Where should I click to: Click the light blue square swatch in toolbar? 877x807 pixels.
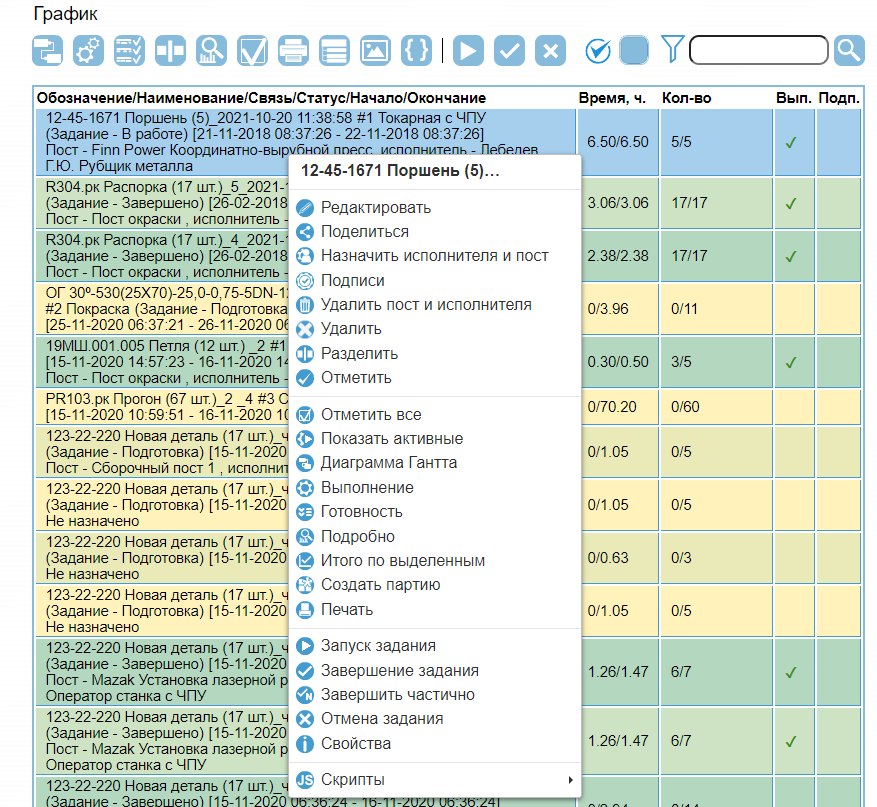pos(634,50)
